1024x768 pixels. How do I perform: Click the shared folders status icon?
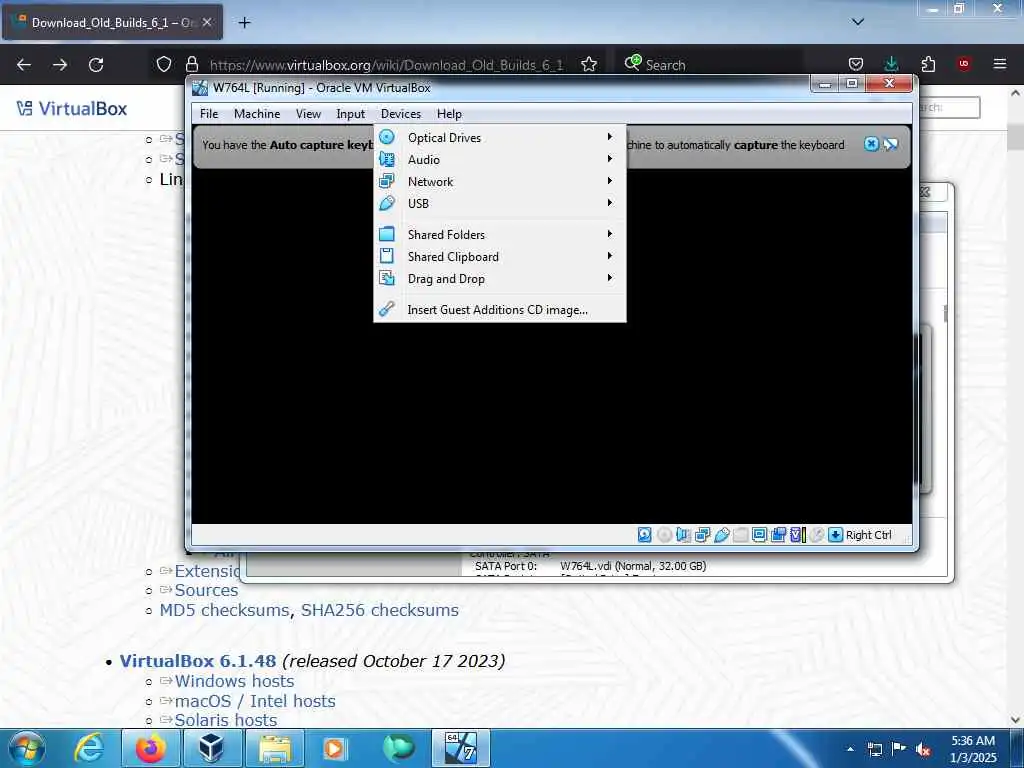(741, 535)
